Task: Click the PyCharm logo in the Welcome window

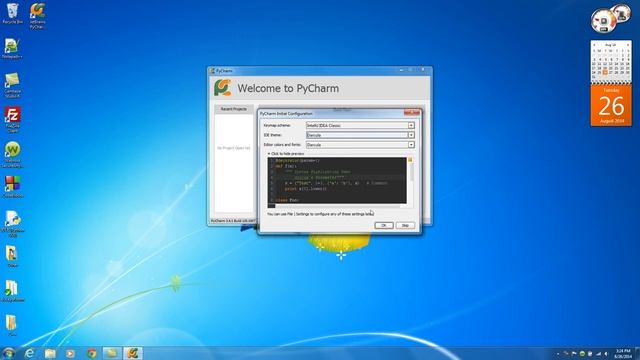Action: coord(223,88)
